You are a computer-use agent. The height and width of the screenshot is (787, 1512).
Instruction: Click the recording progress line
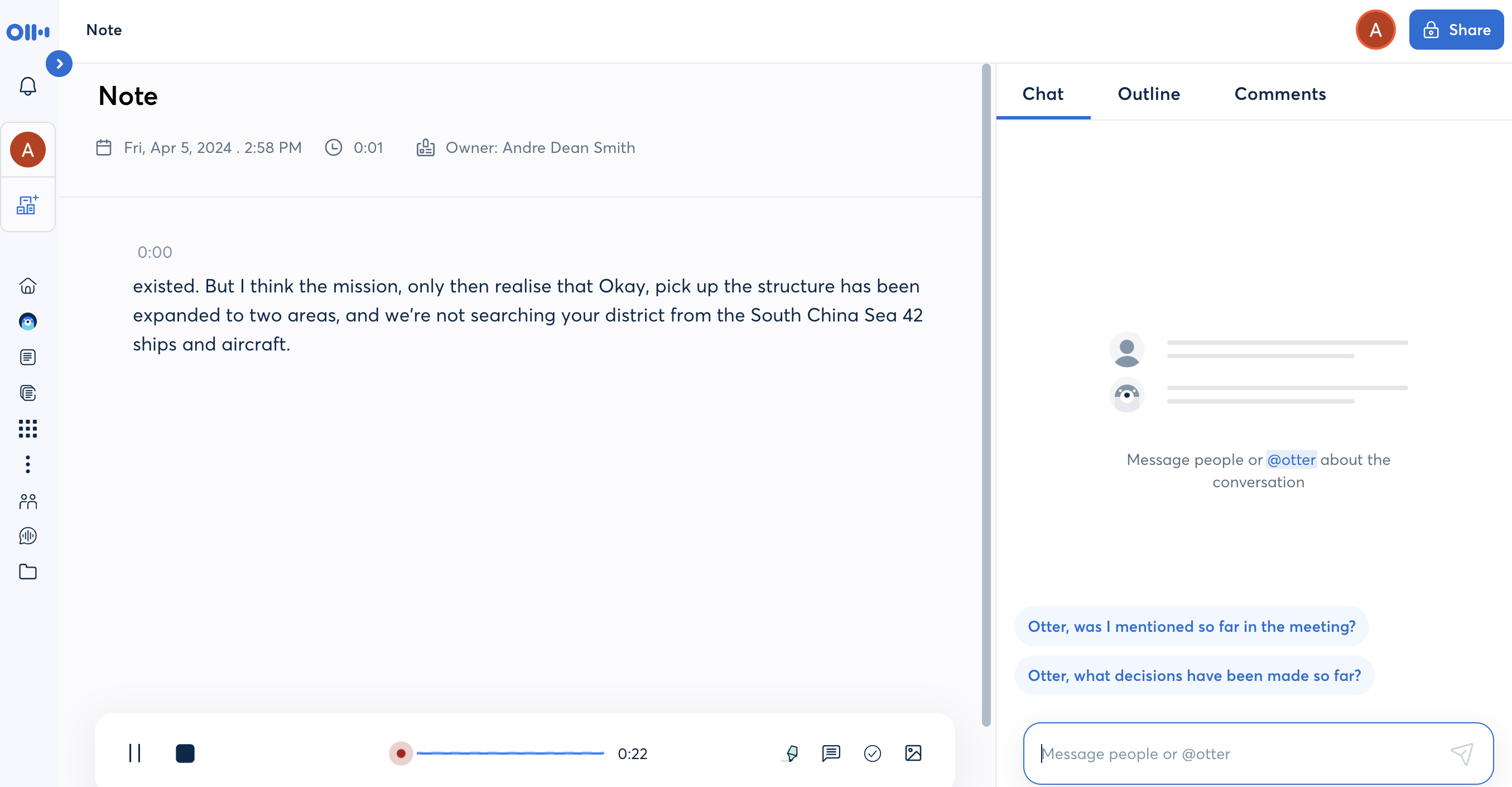click(x=509, y=753)
